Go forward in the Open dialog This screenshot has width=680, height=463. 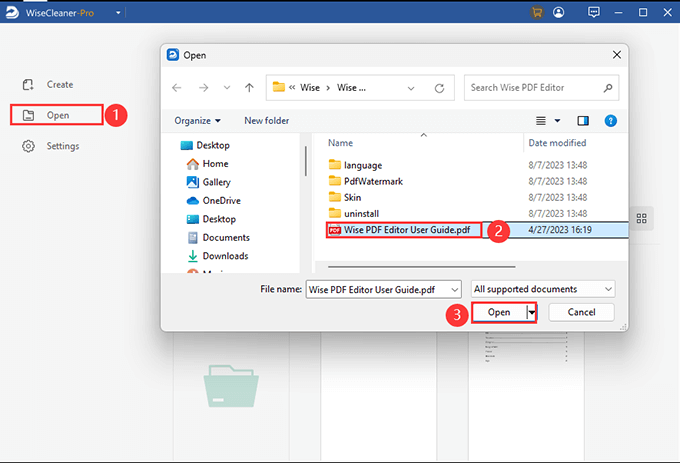(x=203, y=88)
